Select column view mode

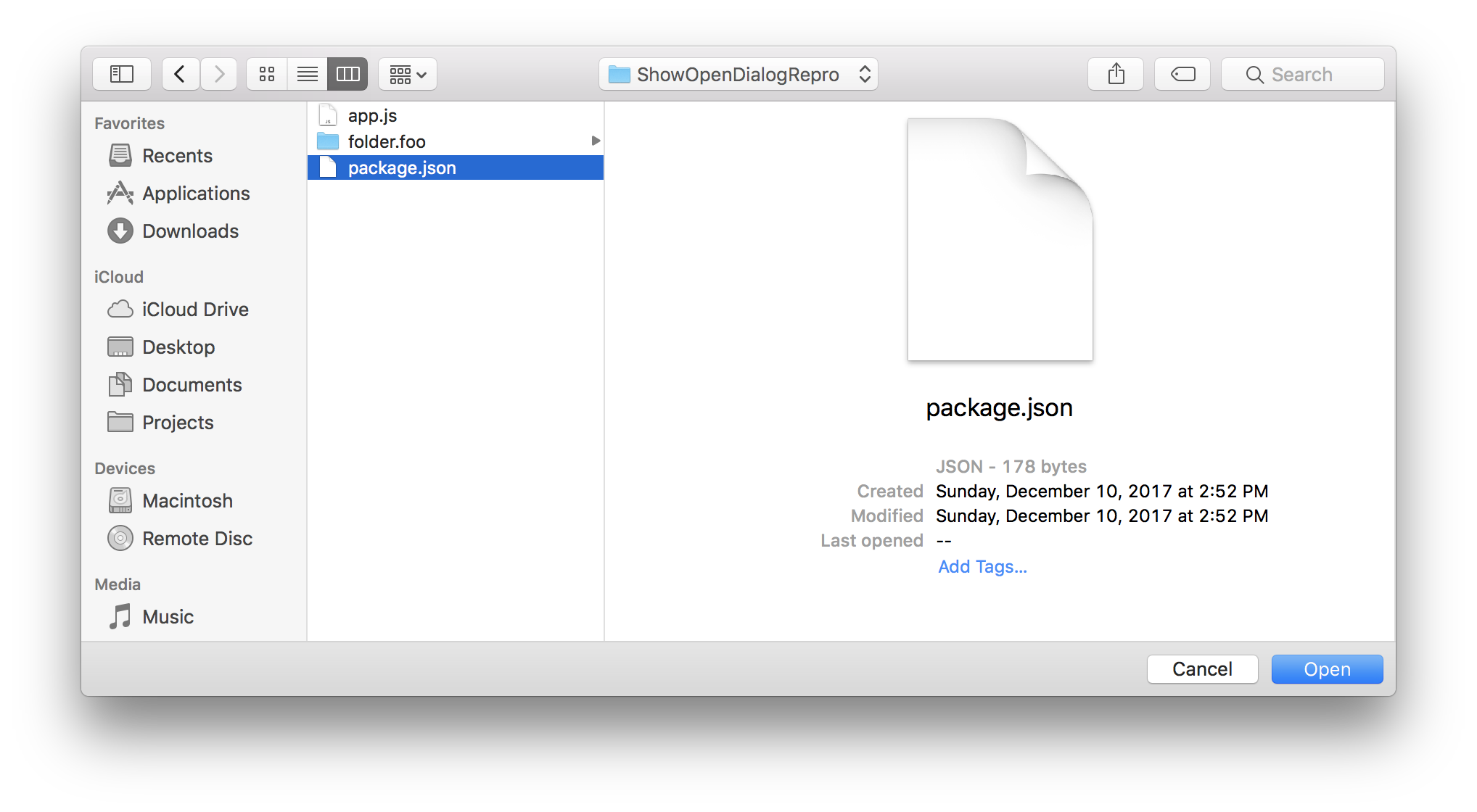(347, 73)
